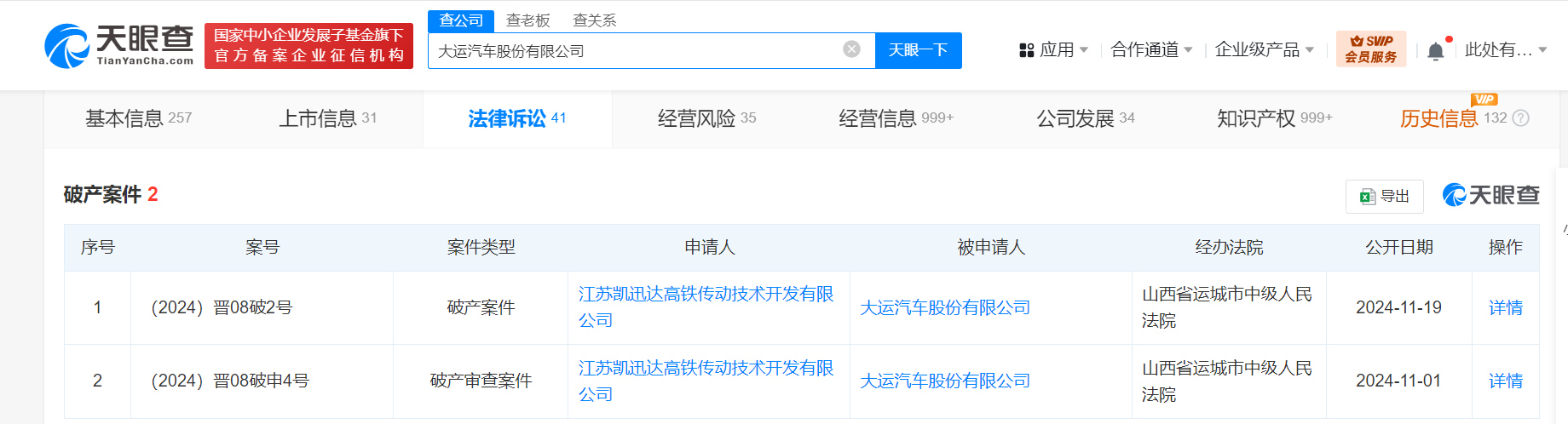1568x424 pixels.
Task: Expand the 企业级产品 dropdown
Action: pos(1265,50)
